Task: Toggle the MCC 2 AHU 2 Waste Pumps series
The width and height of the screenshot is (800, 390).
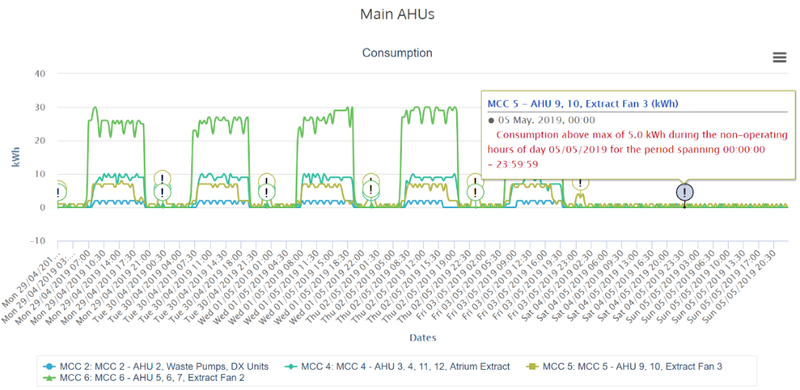Action: click(x=156, y=367)
